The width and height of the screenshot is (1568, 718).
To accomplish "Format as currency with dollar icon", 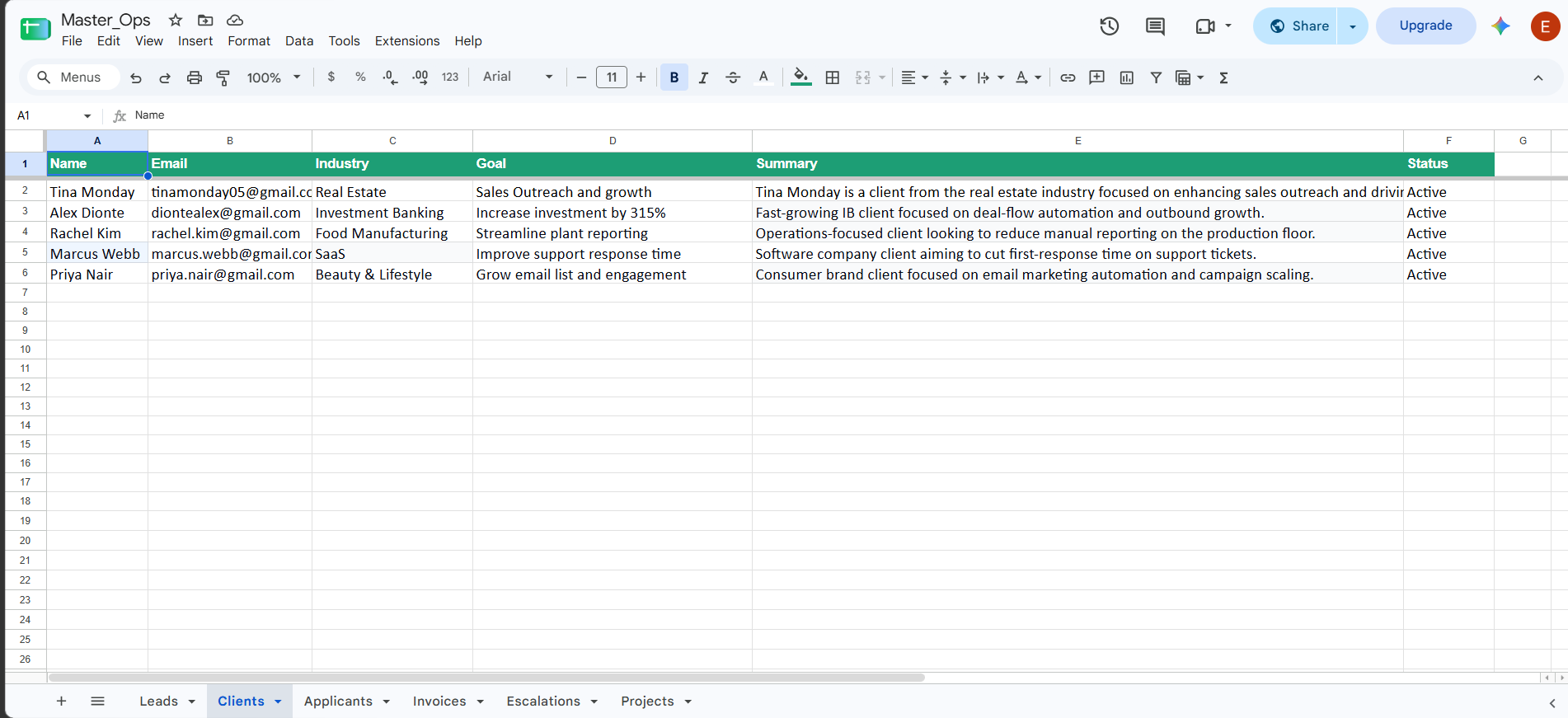I will [331, 77].
